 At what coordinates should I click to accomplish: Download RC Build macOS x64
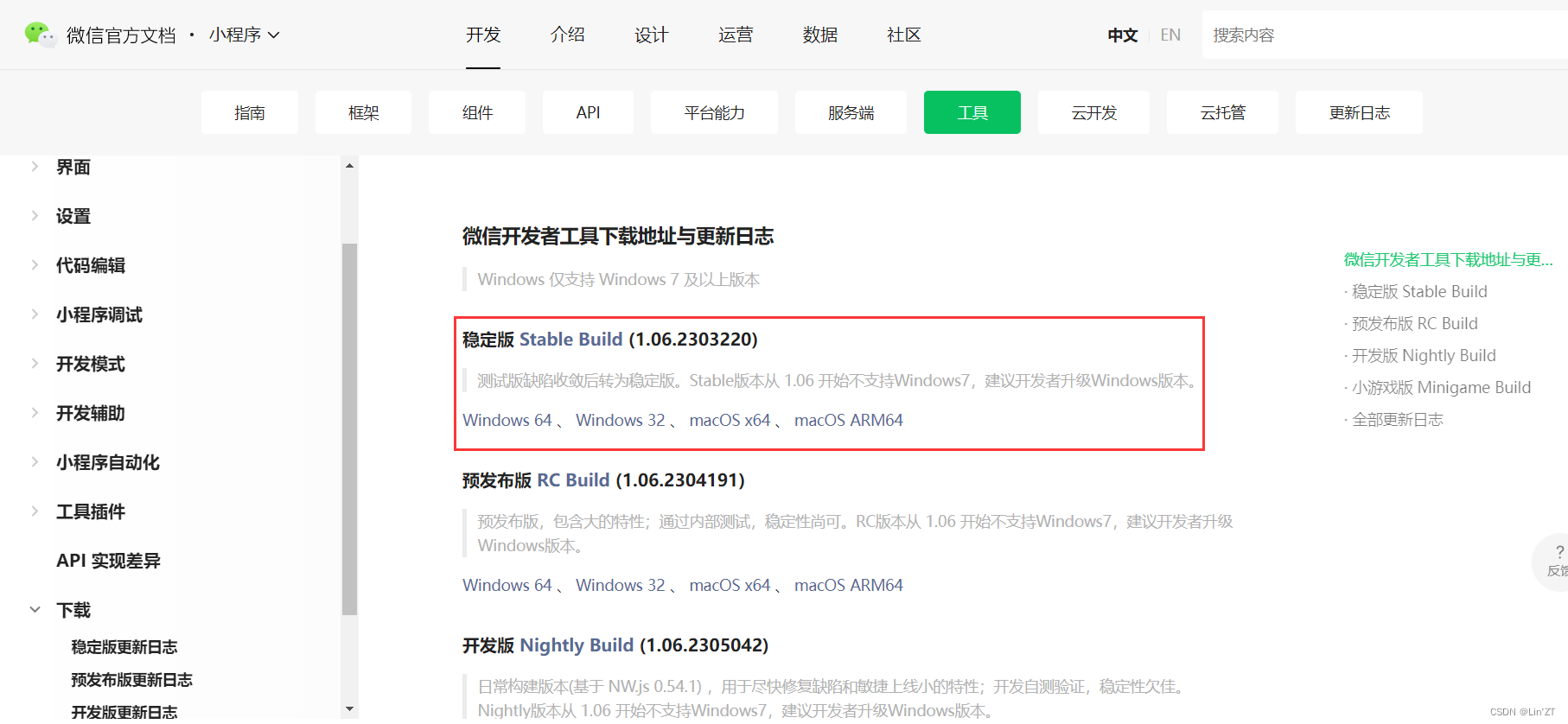point(730,585)
